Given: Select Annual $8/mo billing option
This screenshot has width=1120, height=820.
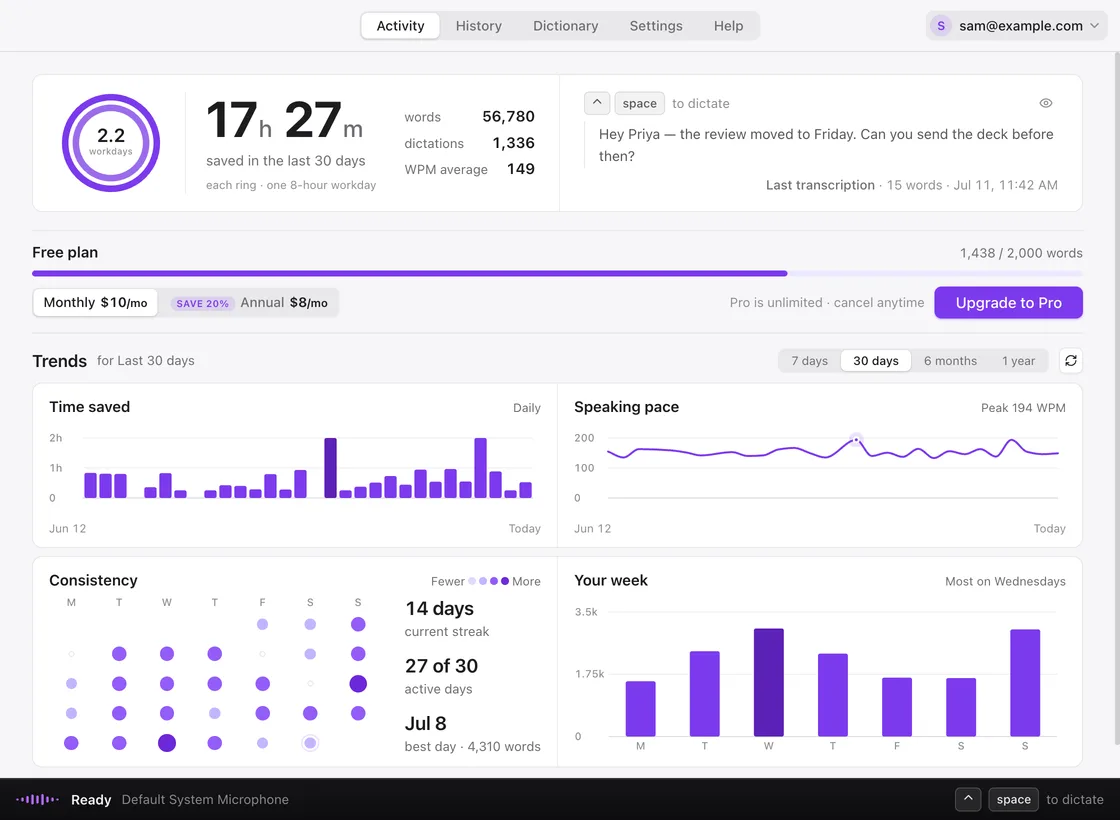Looking at the screenshot, I should pyautogui.click(x=249, y=303).
